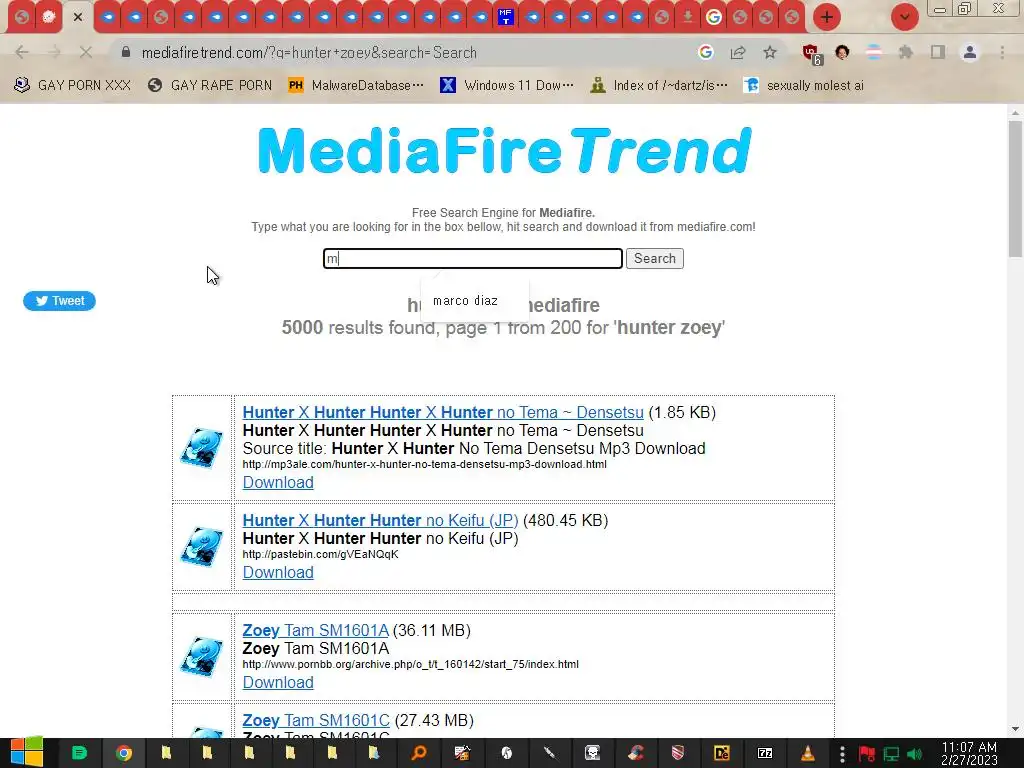Open the uBlock Origin extension icon

coord(811,54)
